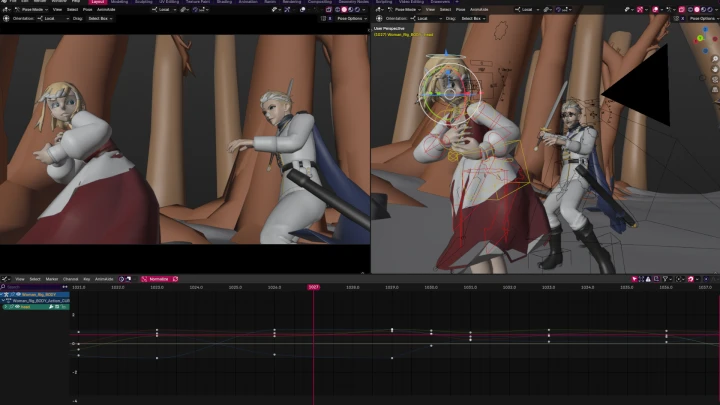Open Drag Select Box dropdown in left viewport
This screenshot has width=720, height=405.
tap(100, 18)
